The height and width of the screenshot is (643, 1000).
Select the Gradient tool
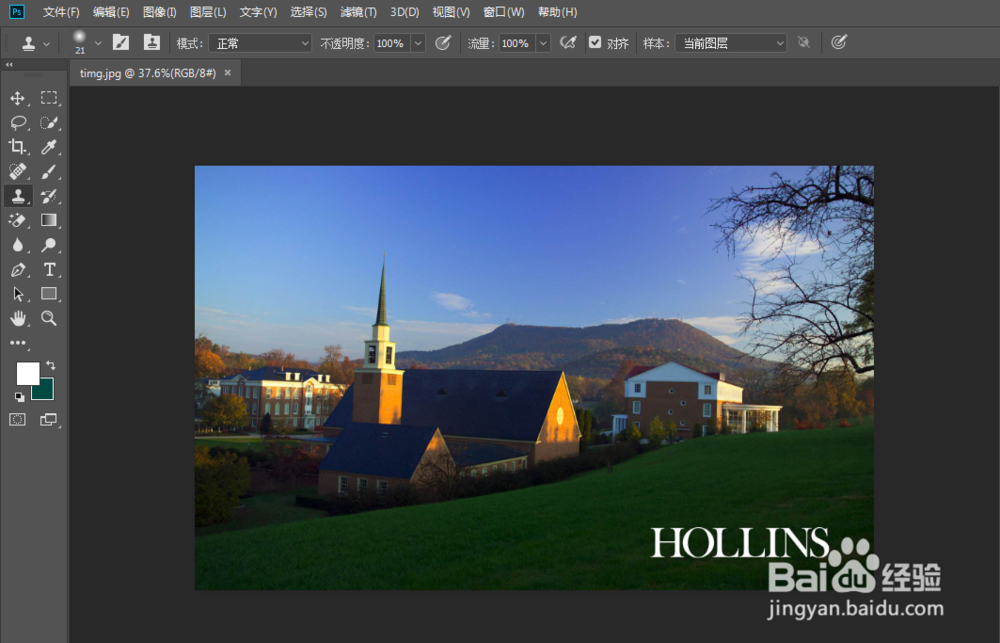point(49,220)
